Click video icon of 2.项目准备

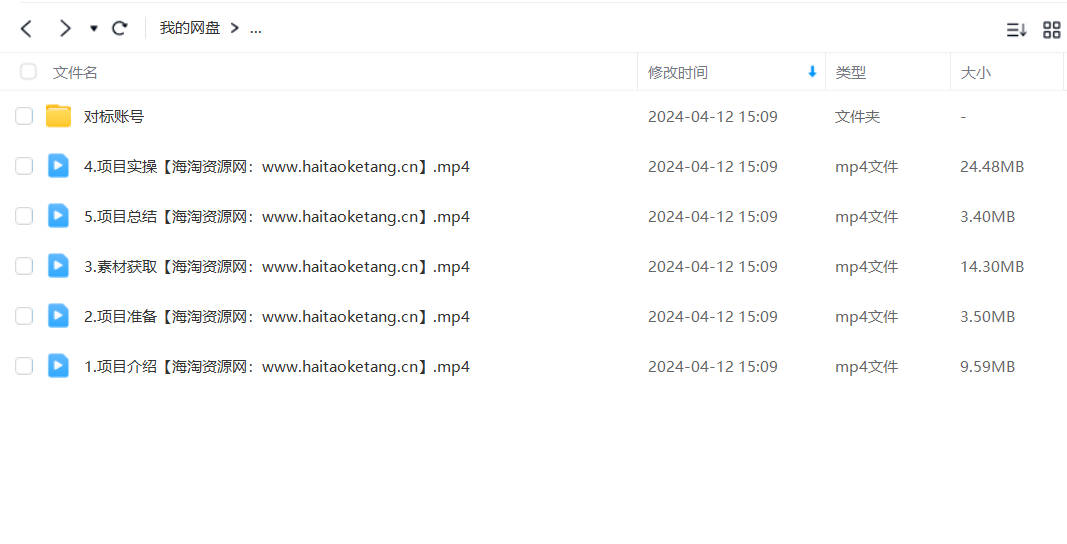point(59,315)
